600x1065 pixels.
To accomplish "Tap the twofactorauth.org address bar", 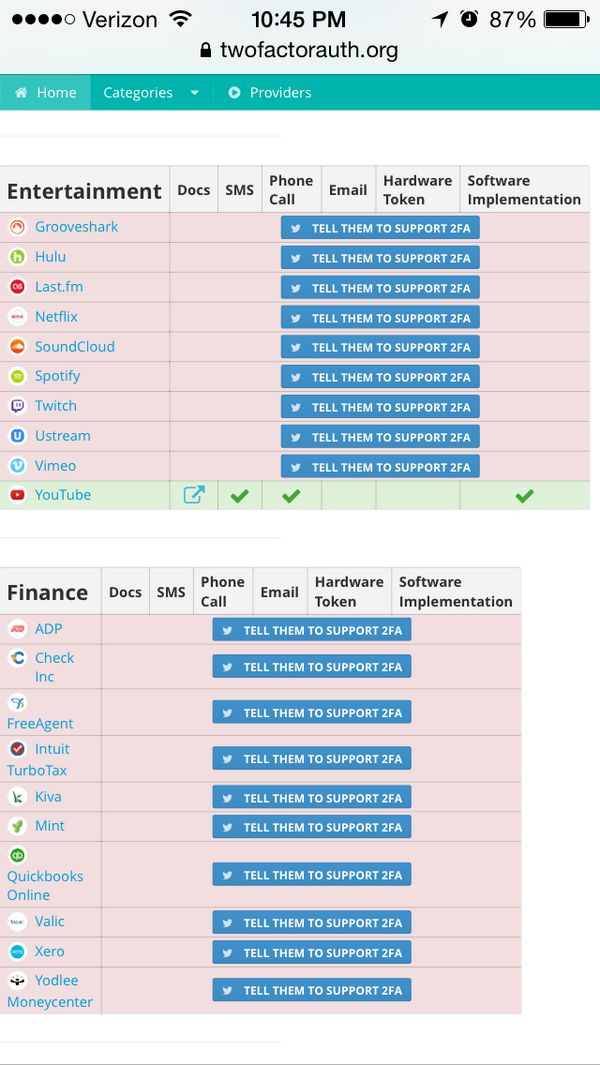I will click(300, 50).
